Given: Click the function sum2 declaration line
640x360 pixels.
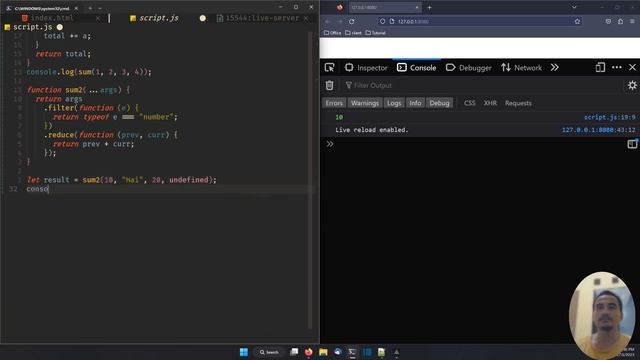Looking at the screenshot, I should point(78,90).
